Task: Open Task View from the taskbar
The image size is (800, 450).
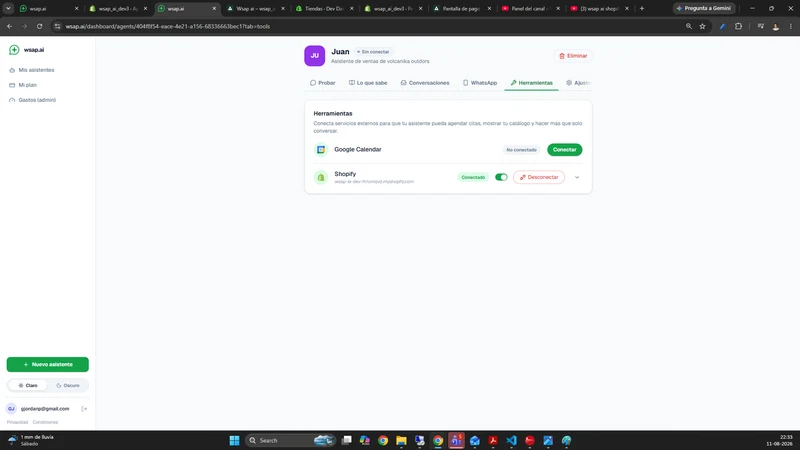Action: [346, 440]
